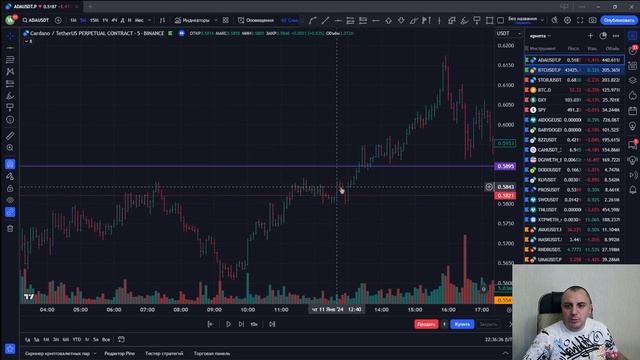Open the ADAUSDT symbol search

pyautogui.click(x=36, y=20)
